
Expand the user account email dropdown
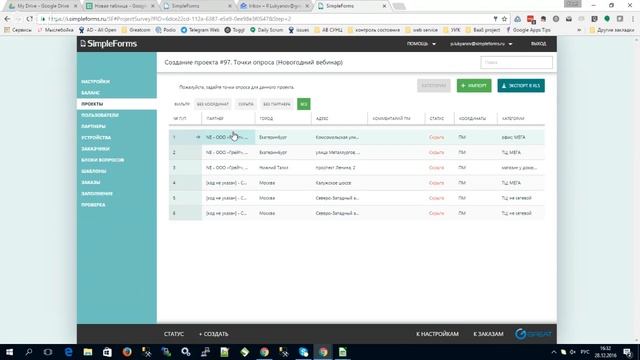(x=481, y=44)
